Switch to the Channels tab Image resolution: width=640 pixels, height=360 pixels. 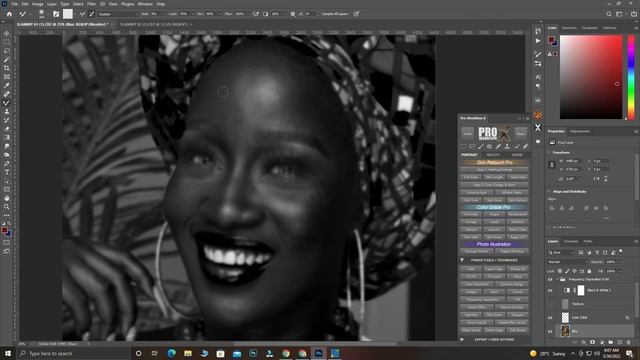pyautogui.click(x=571, y=242)
